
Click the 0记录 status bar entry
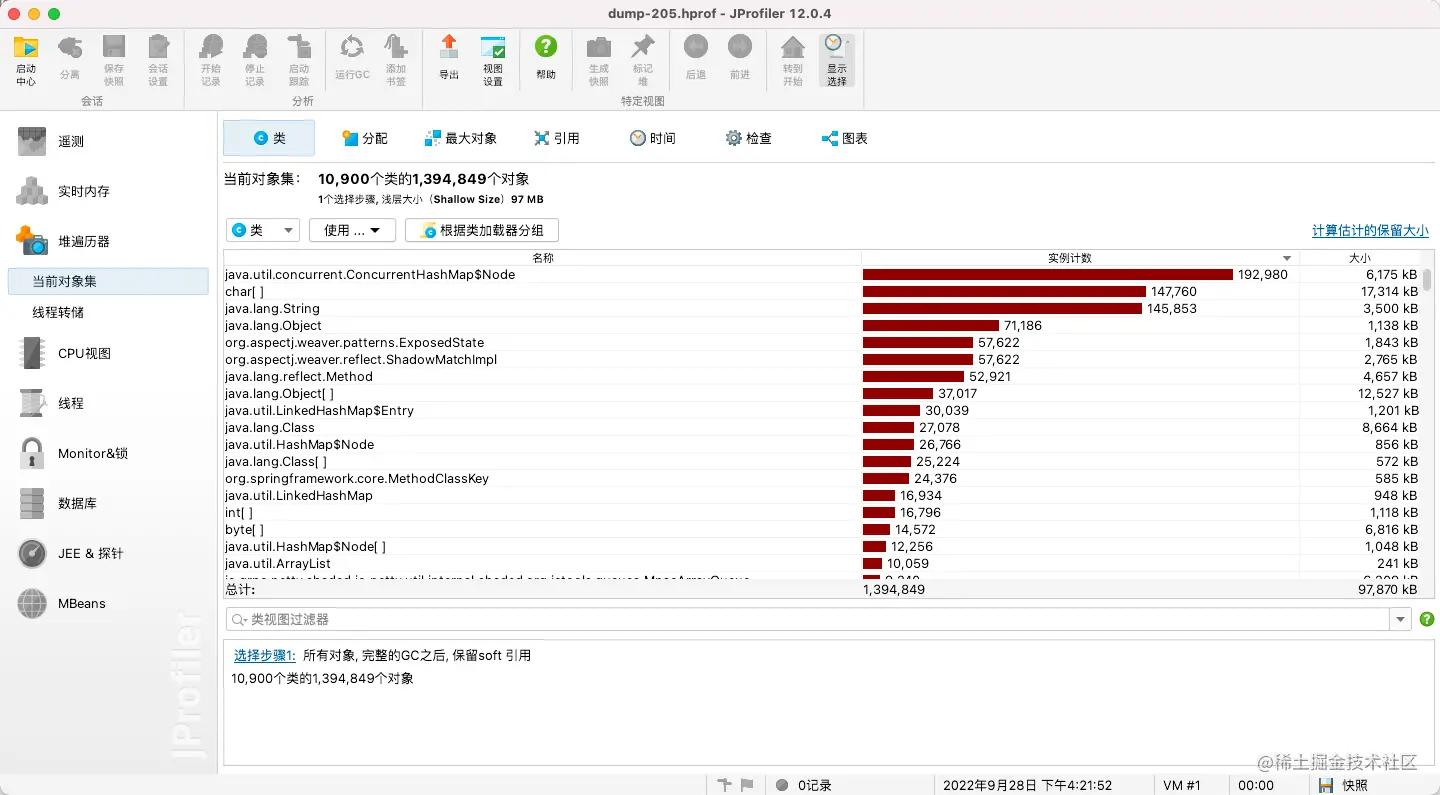[x=804, y=785]
